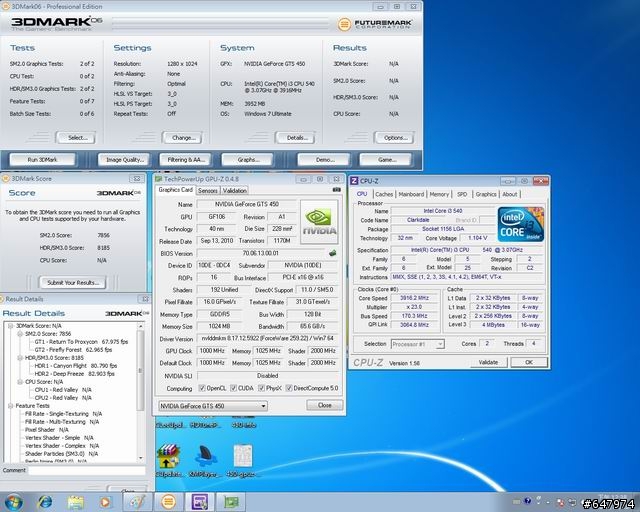This screenshot has height=512, width=640.
Task: Click scroll down arrow in Result Details
Action: 140,458
